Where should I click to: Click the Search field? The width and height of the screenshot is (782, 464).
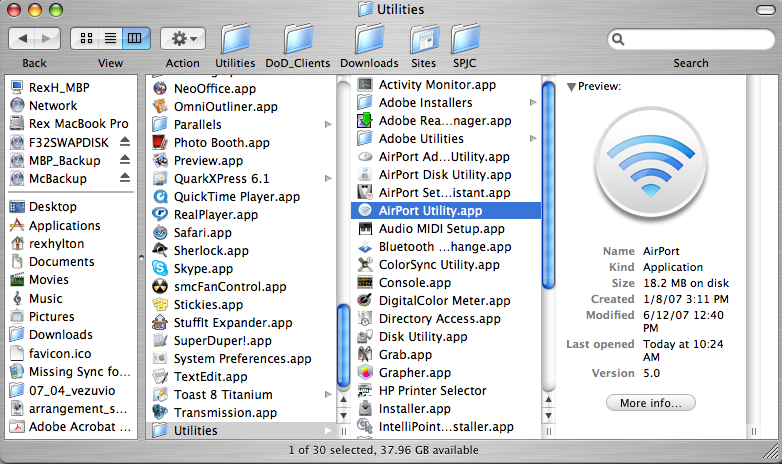691,39
